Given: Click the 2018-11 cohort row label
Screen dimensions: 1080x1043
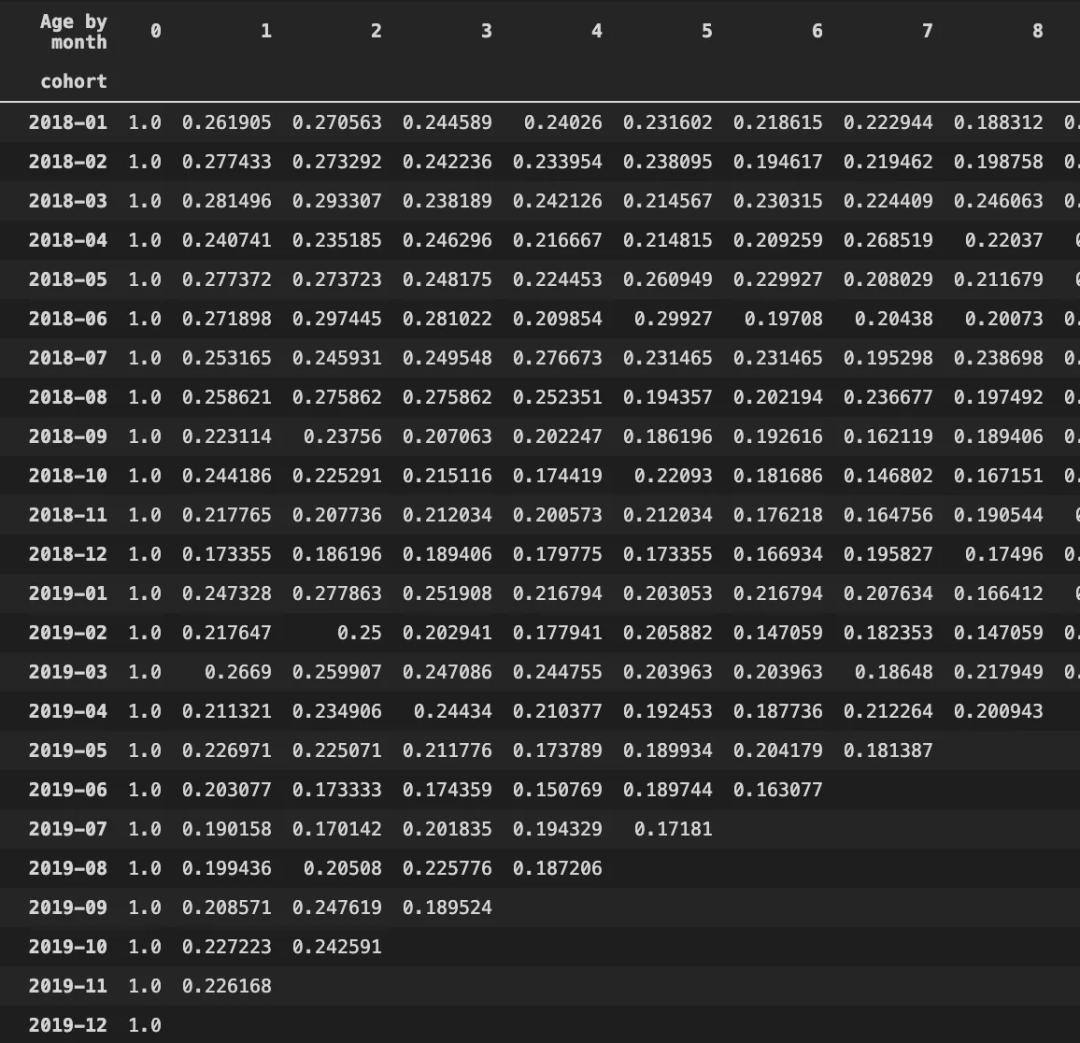Looking at the screenshot, I should [x=68, y=515].
